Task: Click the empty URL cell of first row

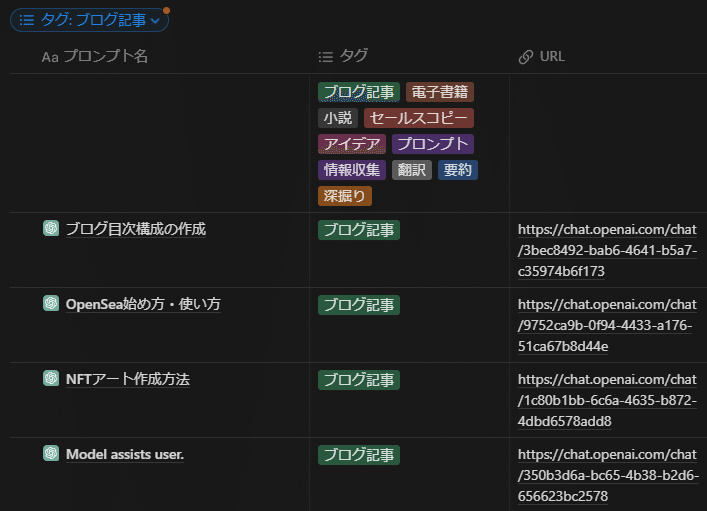Action: (x=608, y=143)
